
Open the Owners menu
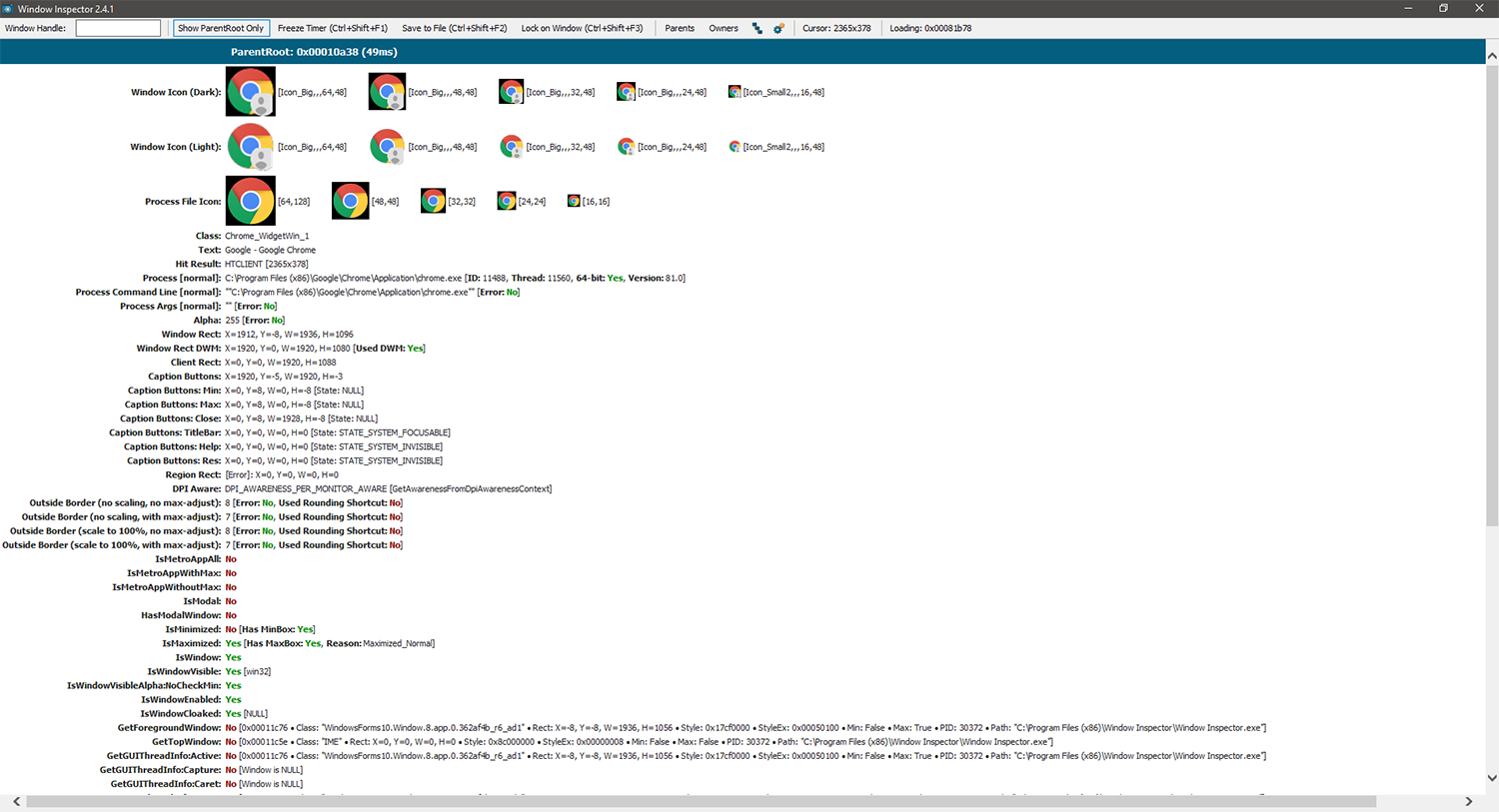(x=724, y=28)
